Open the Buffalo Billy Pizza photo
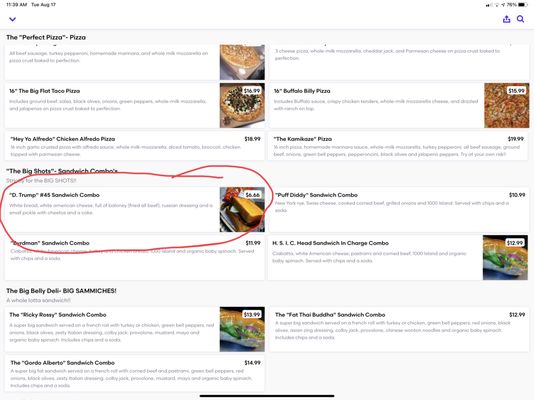 506,105
